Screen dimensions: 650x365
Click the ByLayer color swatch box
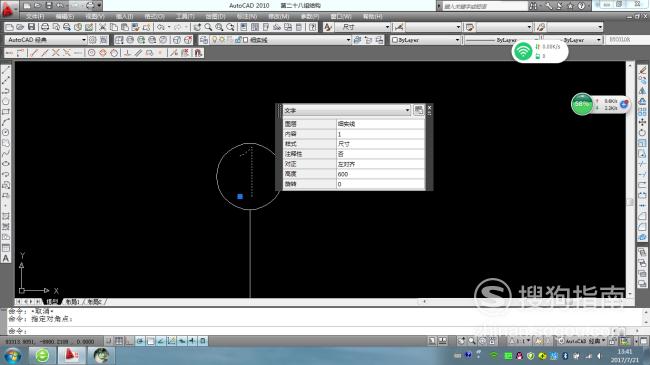click(395, 40)
